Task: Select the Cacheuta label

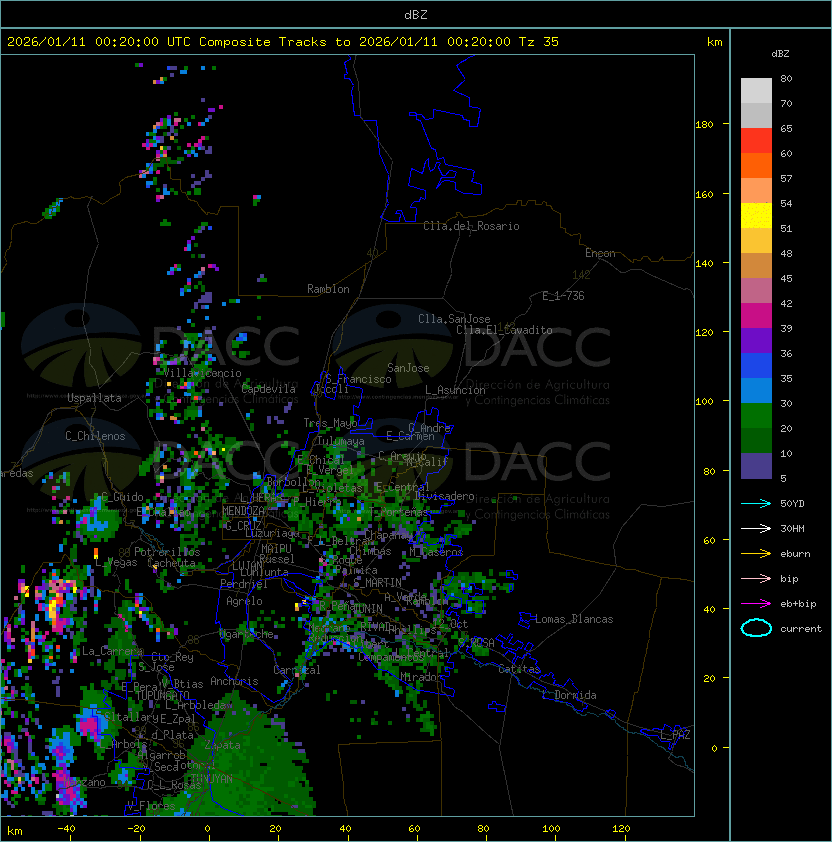Action: tap(171, 563)
